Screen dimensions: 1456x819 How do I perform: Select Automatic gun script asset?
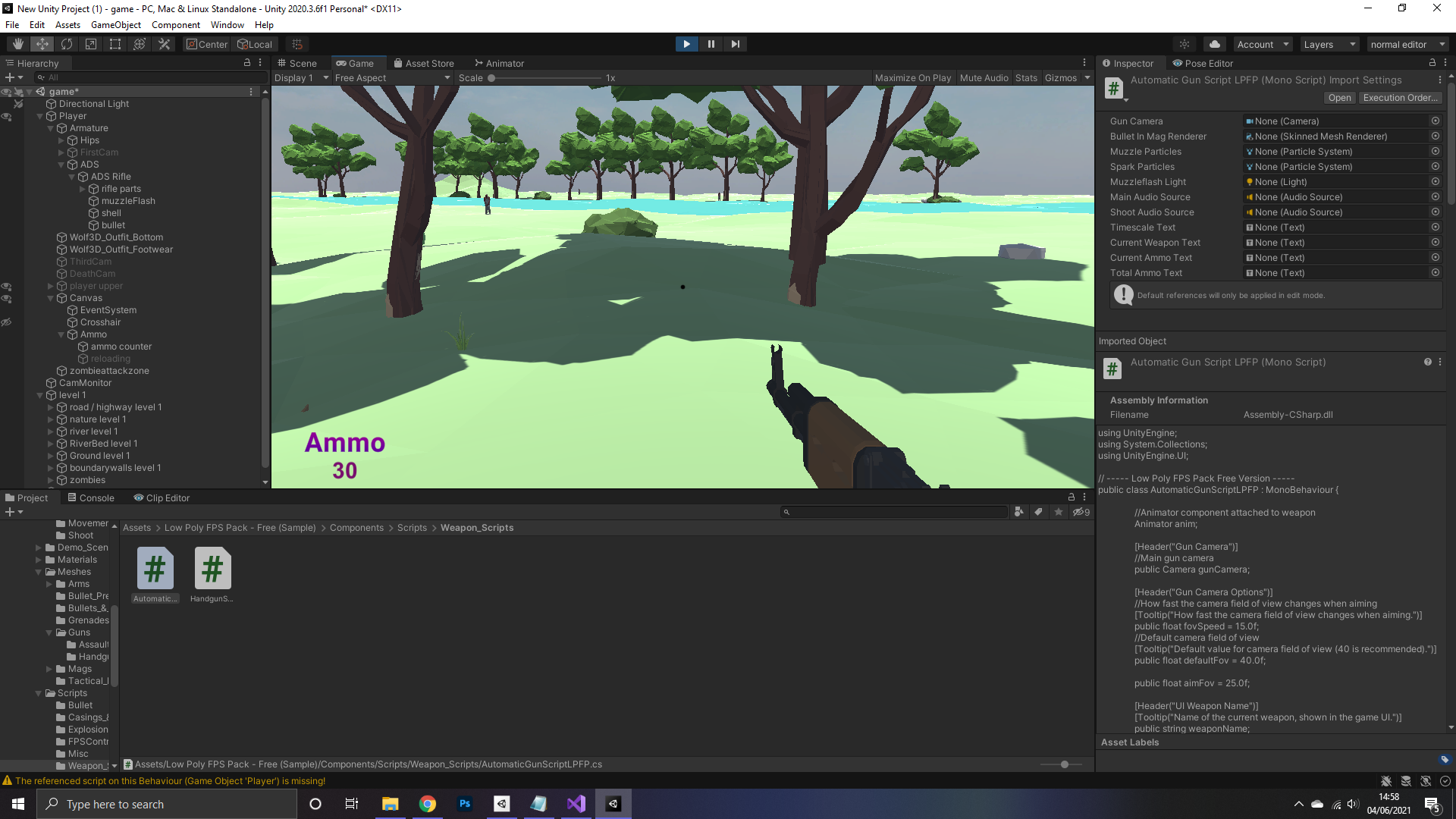pos(155,575)
